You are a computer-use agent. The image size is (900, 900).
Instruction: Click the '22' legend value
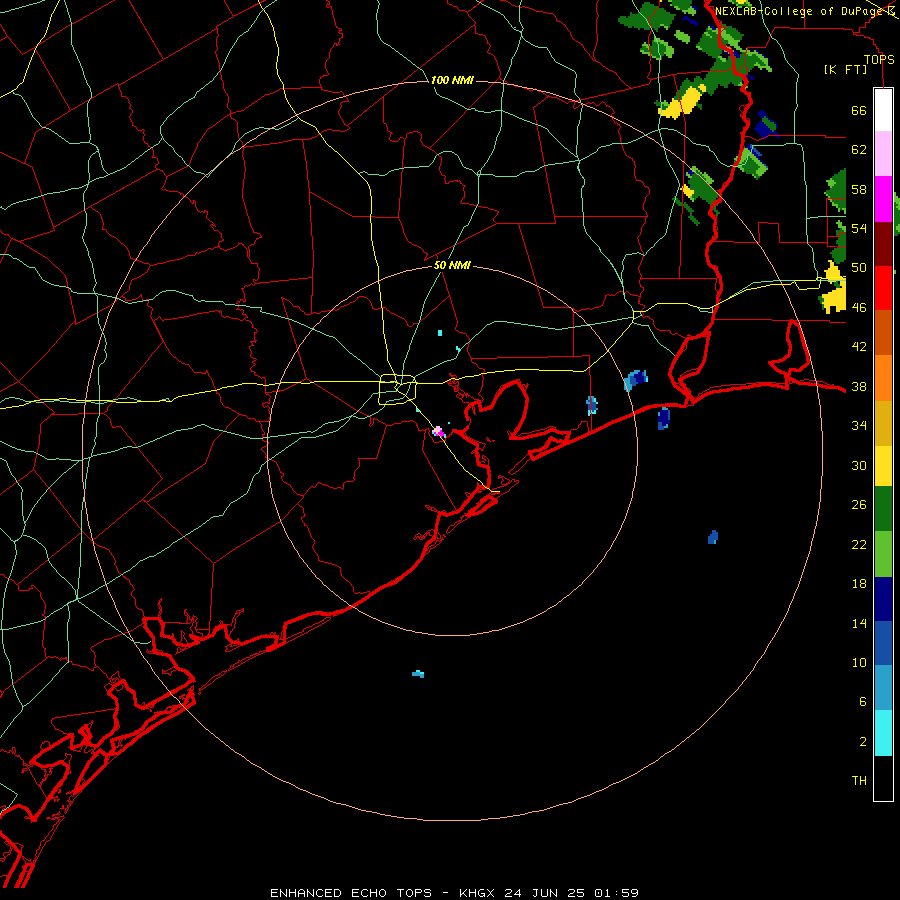click(859, 545)
